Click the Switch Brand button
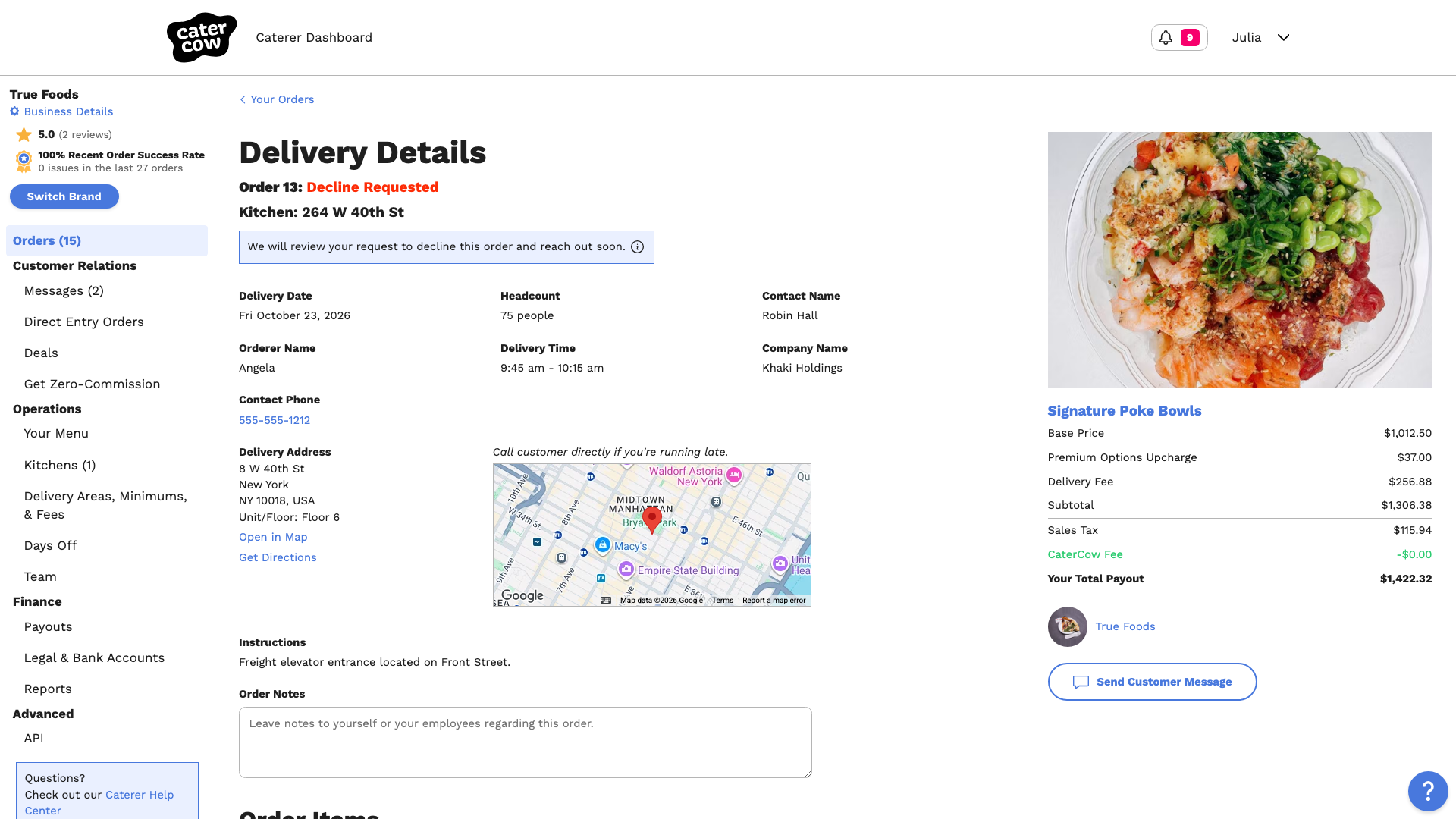Screen dimensions: 1456x819 click(x=64, y=196)
